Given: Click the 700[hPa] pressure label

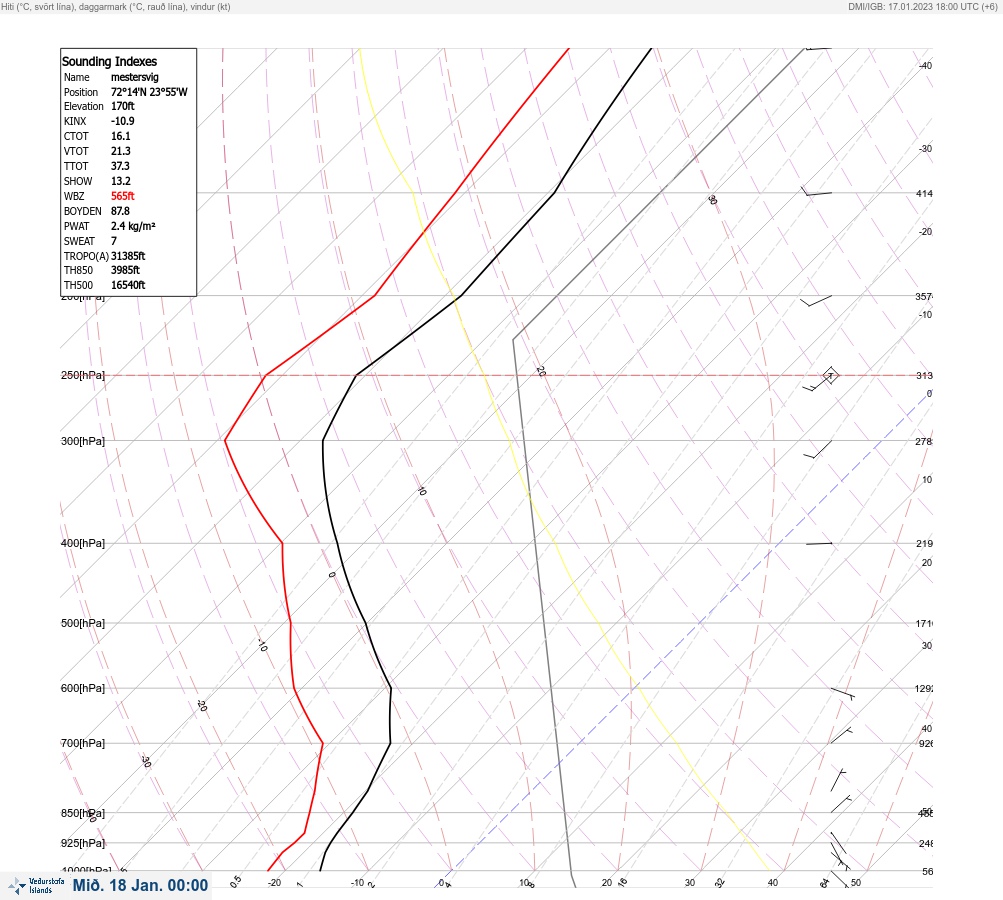Looking at the screenshot, I should click(83, 743).
